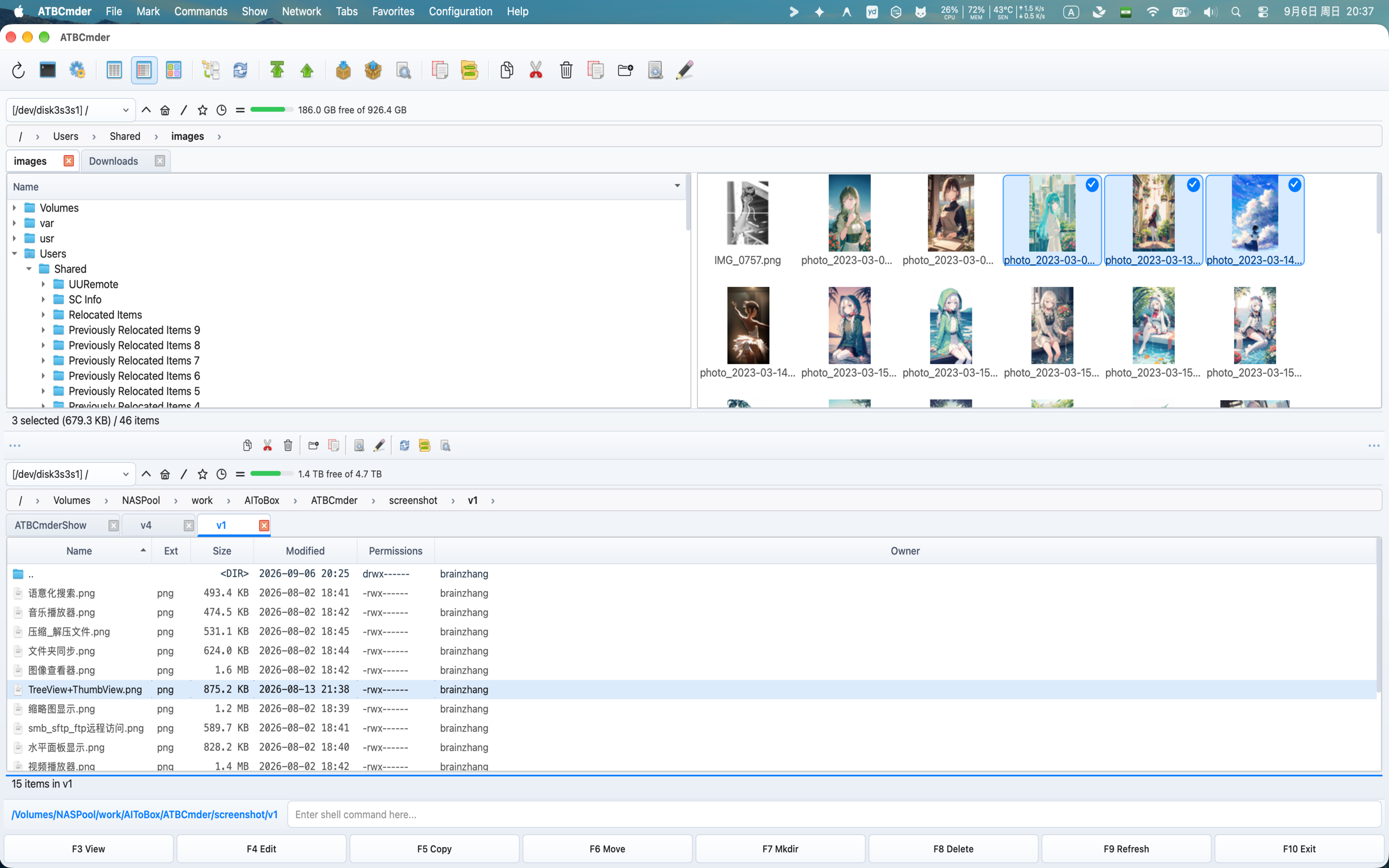Collapse the Shared folder in the tree
The width and height of the screenshot is (1389, 868).
pos(29,269)
